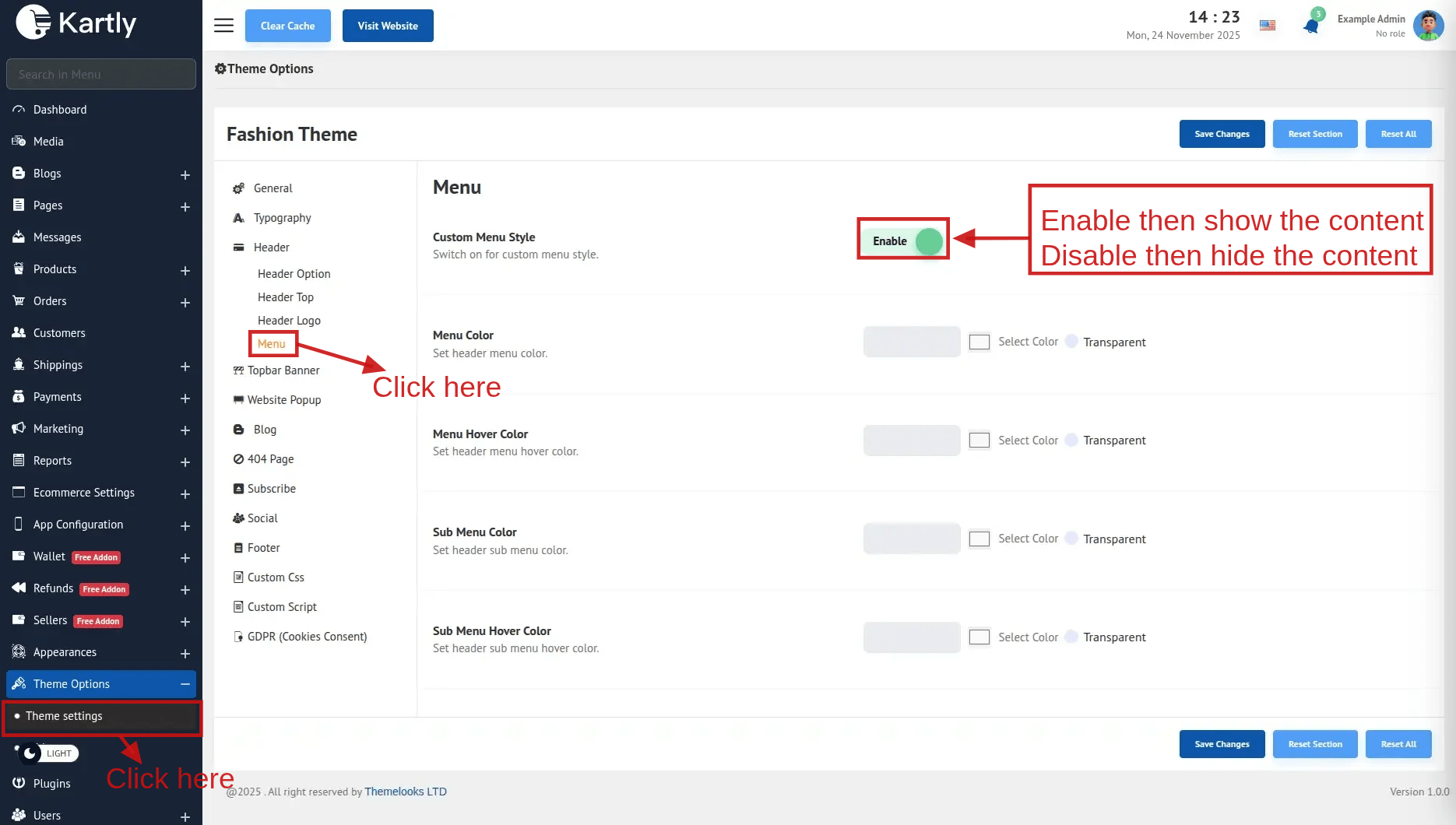Toggle the light/dark mode switch
Screen dimensions: 1456x825
click(48, 753)
